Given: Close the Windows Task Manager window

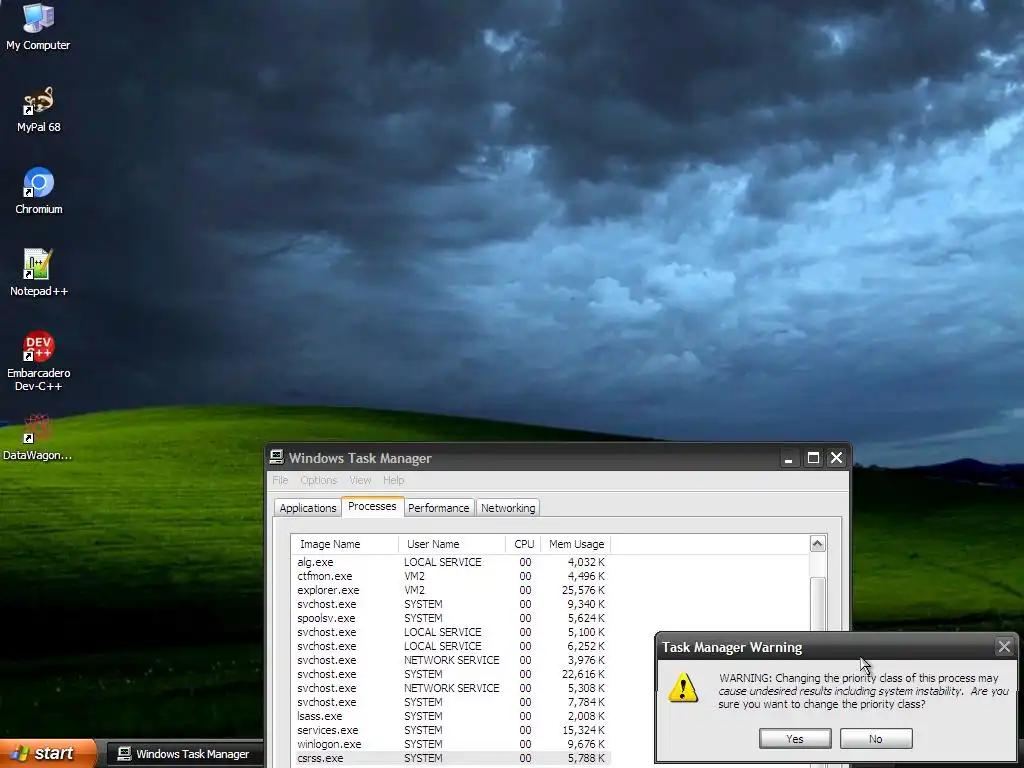Looking at the screenshot, I should pos(837,458).
